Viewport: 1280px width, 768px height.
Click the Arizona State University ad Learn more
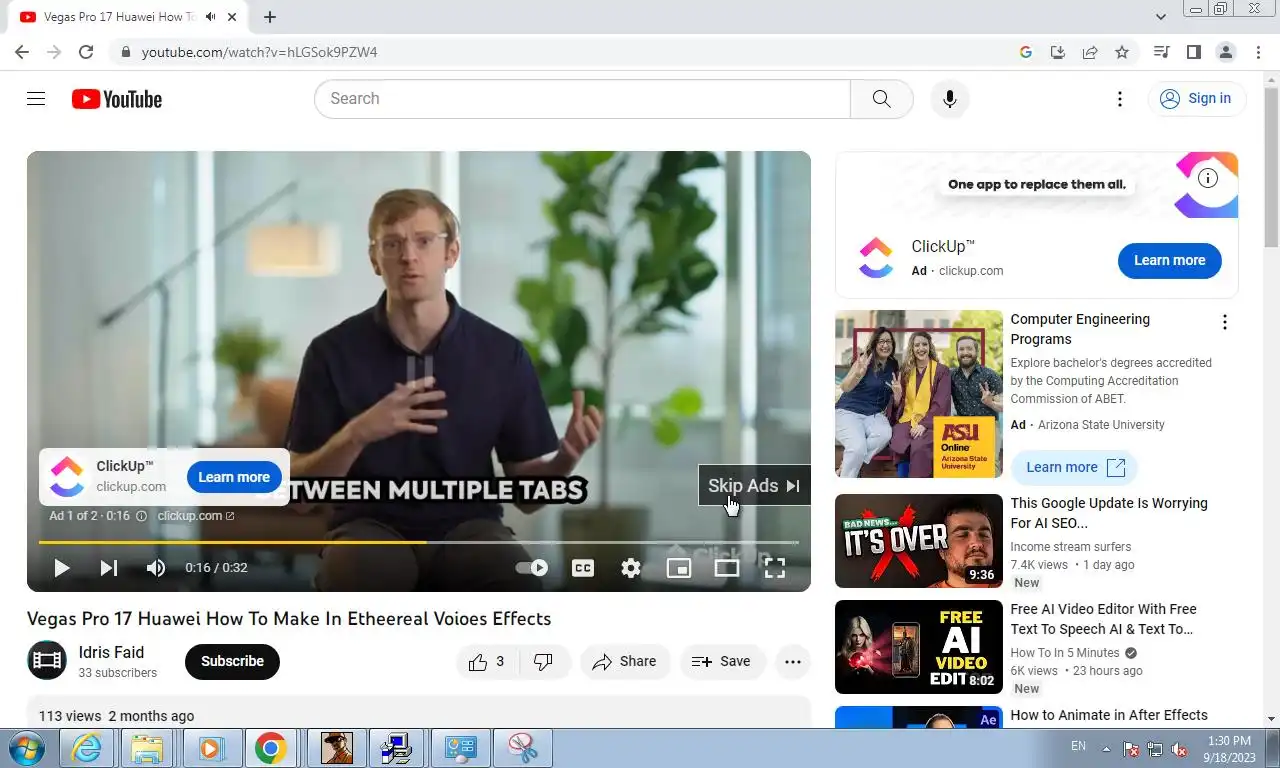[x=1074, y=467]
